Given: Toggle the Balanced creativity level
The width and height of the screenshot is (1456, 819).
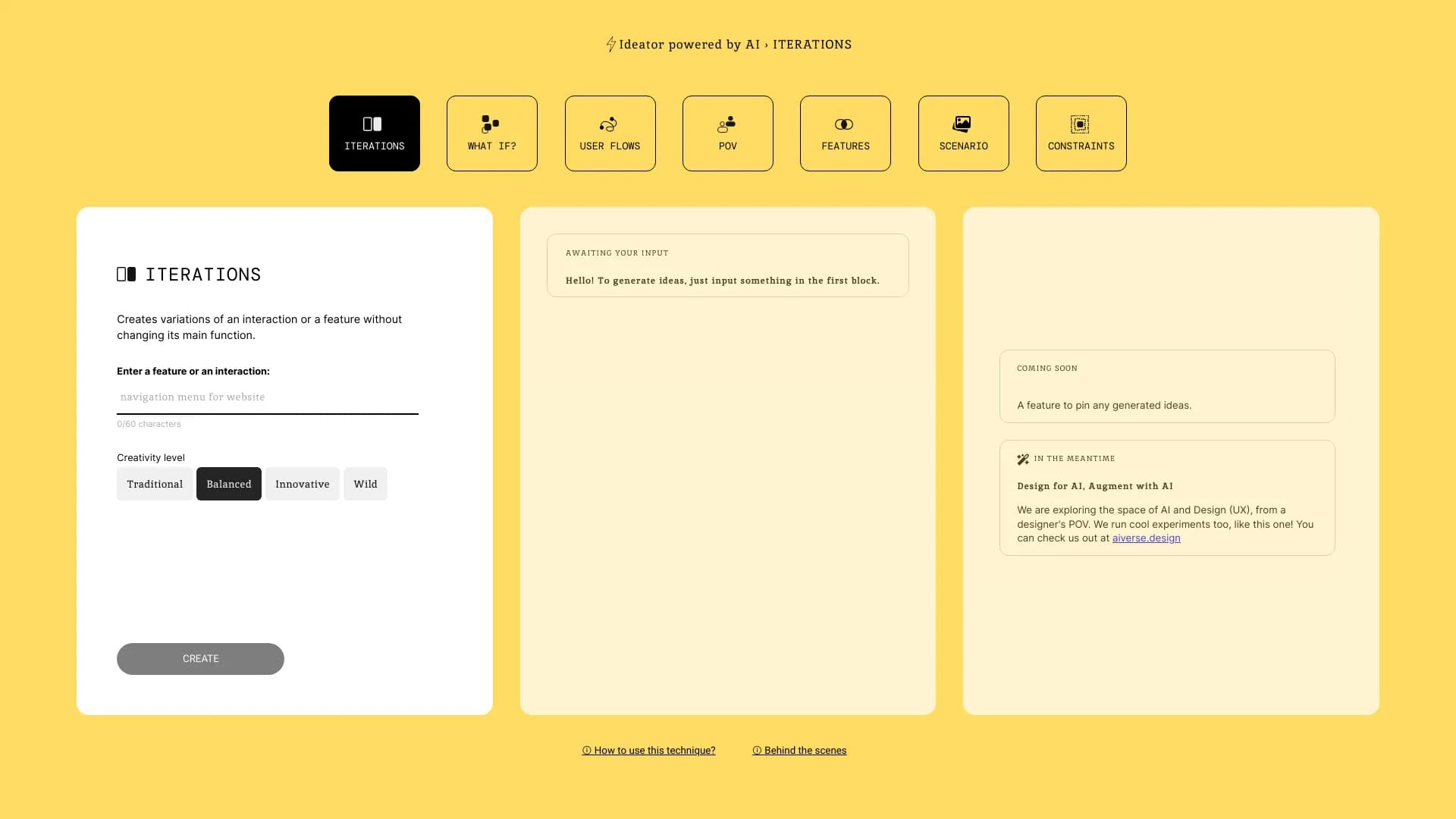Looking at the screenshot, I should (x=229, y=483).
